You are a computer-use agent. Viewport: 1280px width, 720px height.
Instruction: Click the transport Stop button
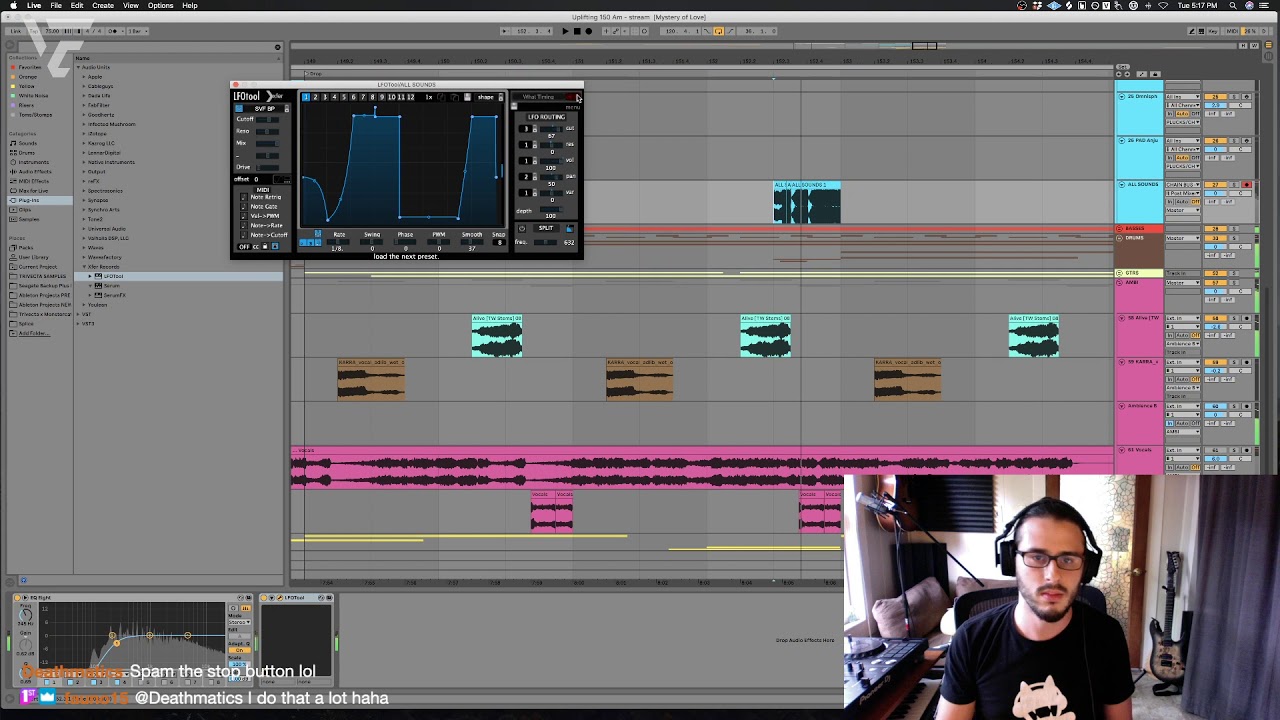pyautogui.click(x=576, y=31)
